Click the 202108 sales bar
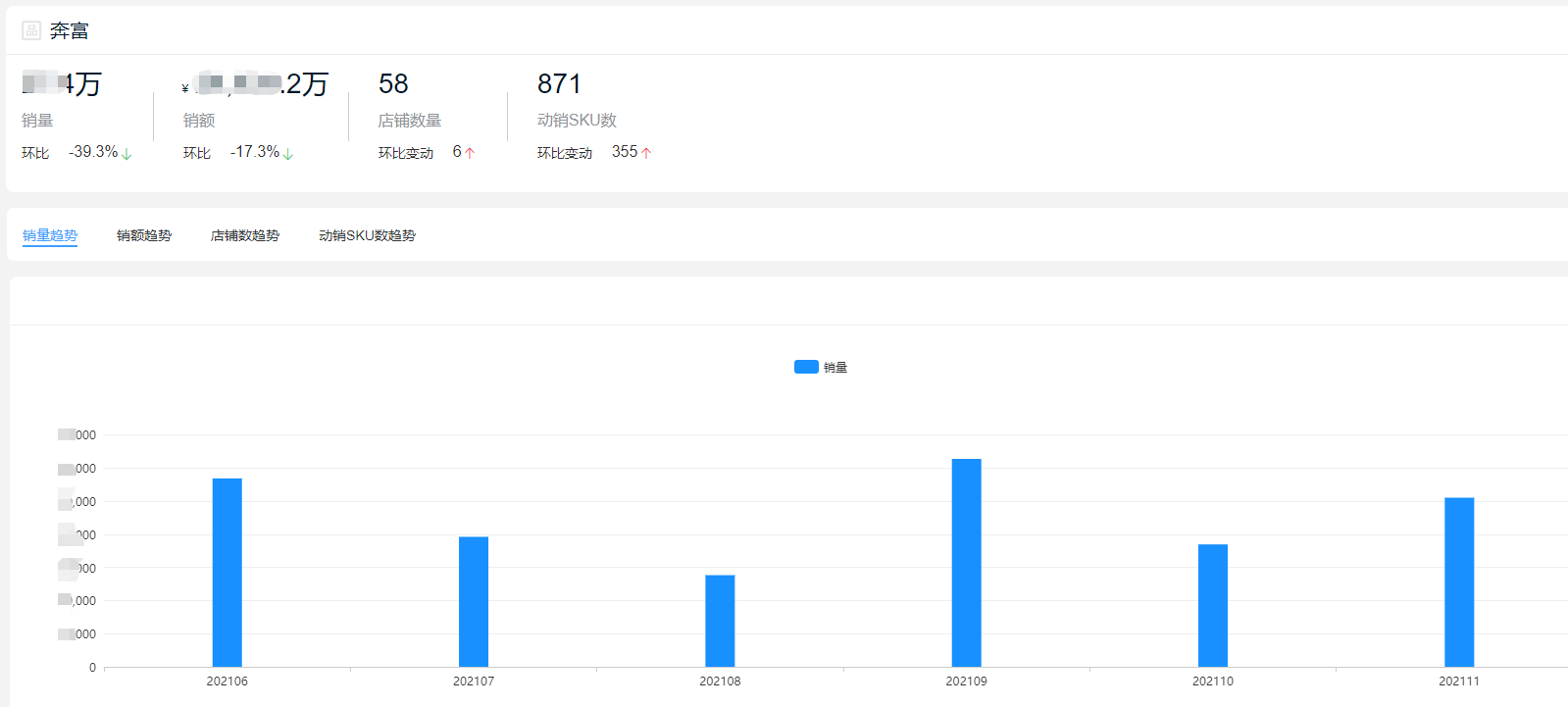Viewport: 1568px width, 707px height. [720, 621]
